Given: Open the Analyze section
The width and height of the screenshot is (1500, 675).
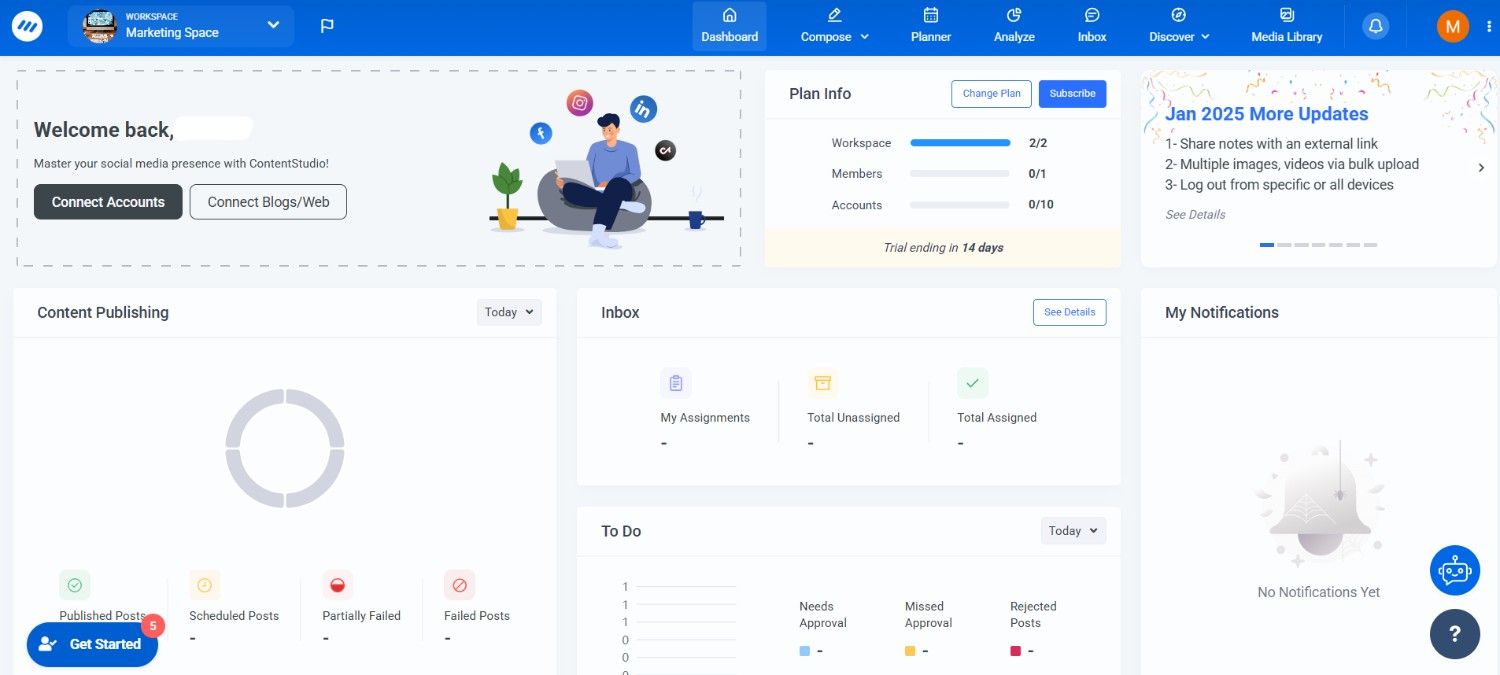Looking at the screenshot, I should tap(1013, 26).
